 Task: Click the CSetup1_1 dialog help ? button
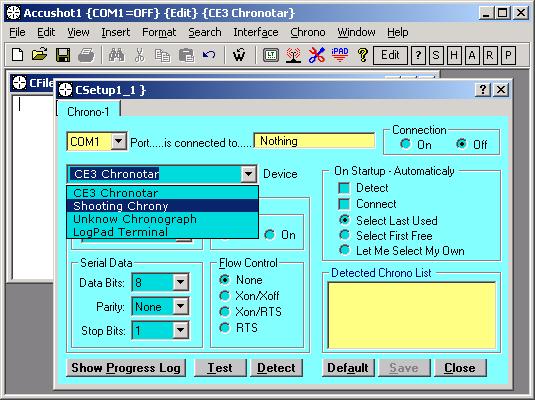click(x=483, y=90)
